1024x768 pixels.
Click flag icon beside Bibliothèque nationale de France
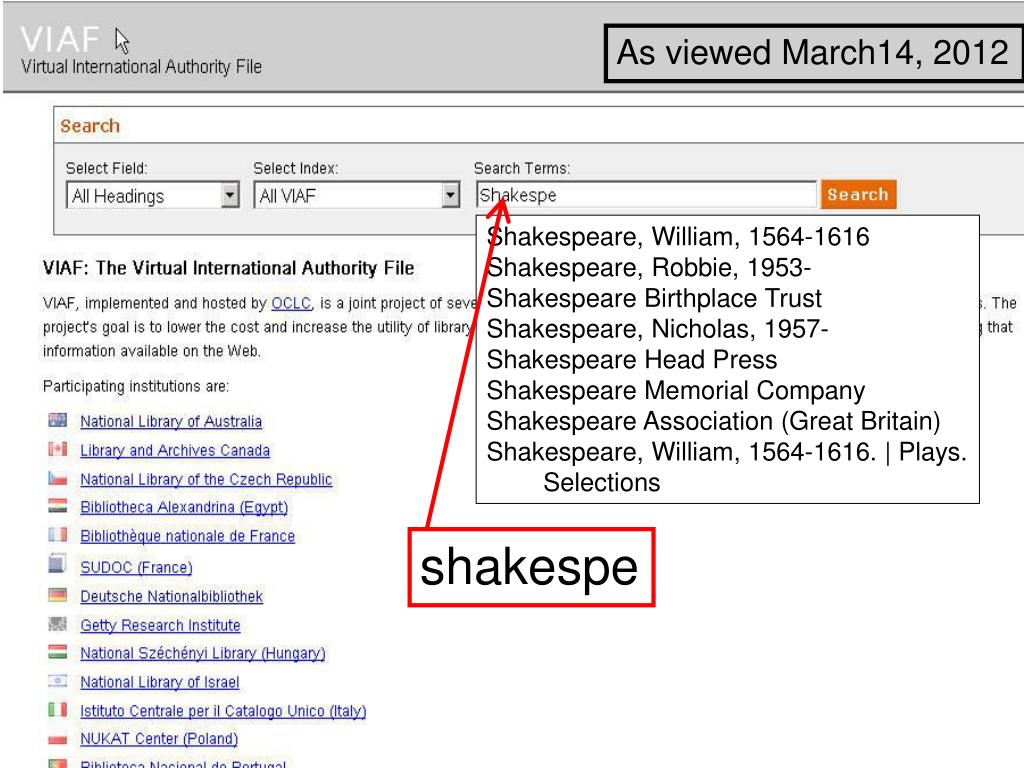pos(57,535)
